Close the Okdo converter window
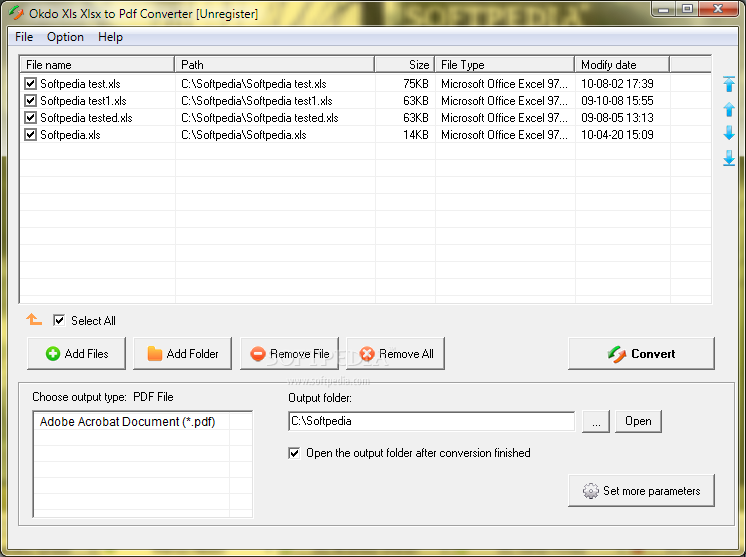Image resolution: width=746 pixels, height=557 pixels. (718, 9)
